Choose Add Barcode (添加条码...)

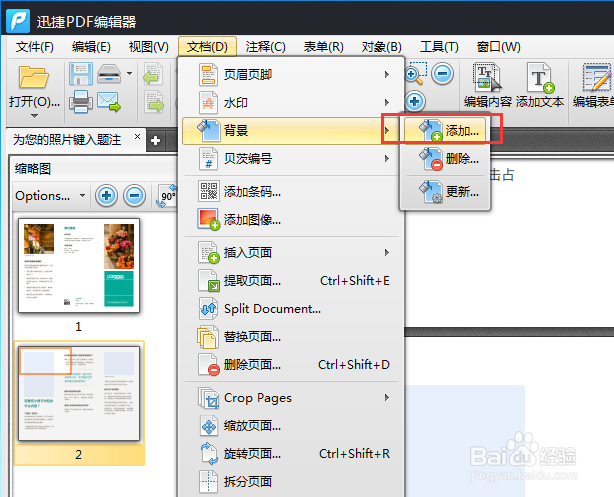coord(291,192)
